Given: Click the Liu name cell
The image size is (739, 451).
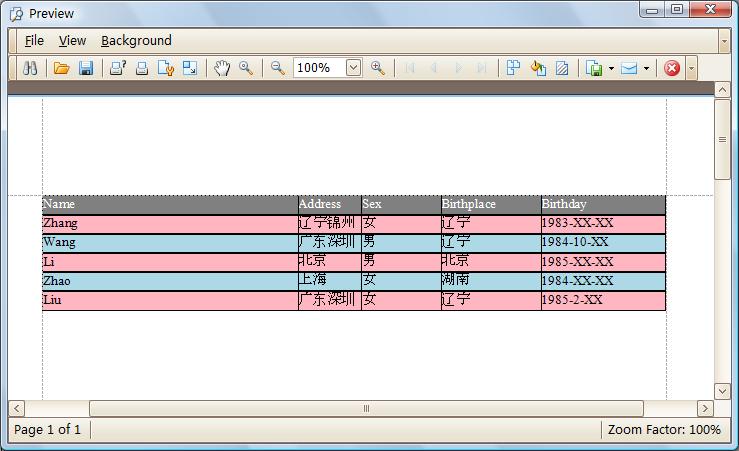Looking at the screenshot, I should [x=170, y=301].
